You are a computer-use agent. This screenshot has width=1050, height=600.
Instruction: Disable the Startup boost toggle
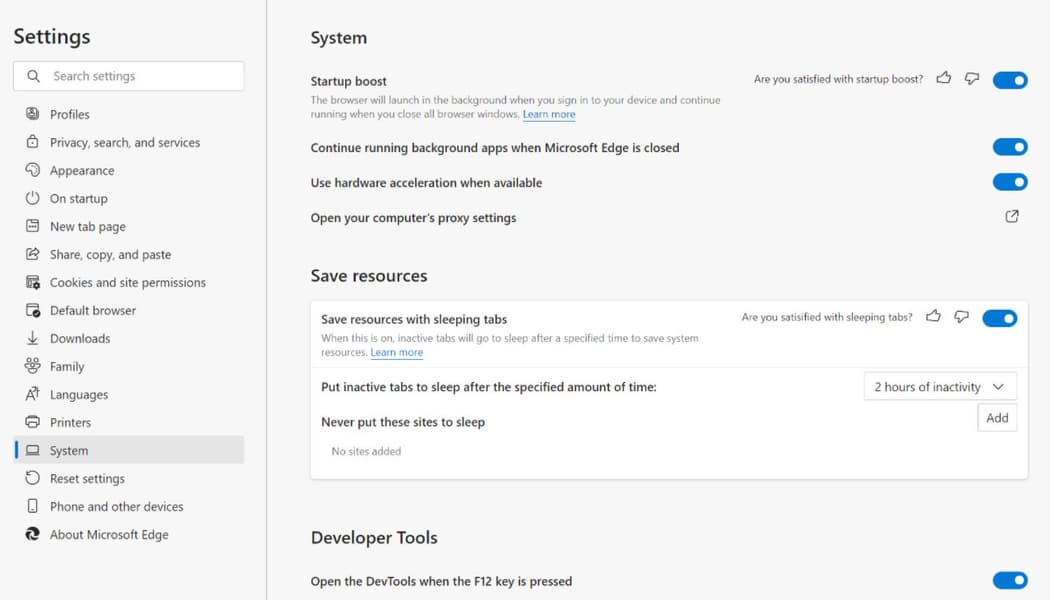(1010, 80)
